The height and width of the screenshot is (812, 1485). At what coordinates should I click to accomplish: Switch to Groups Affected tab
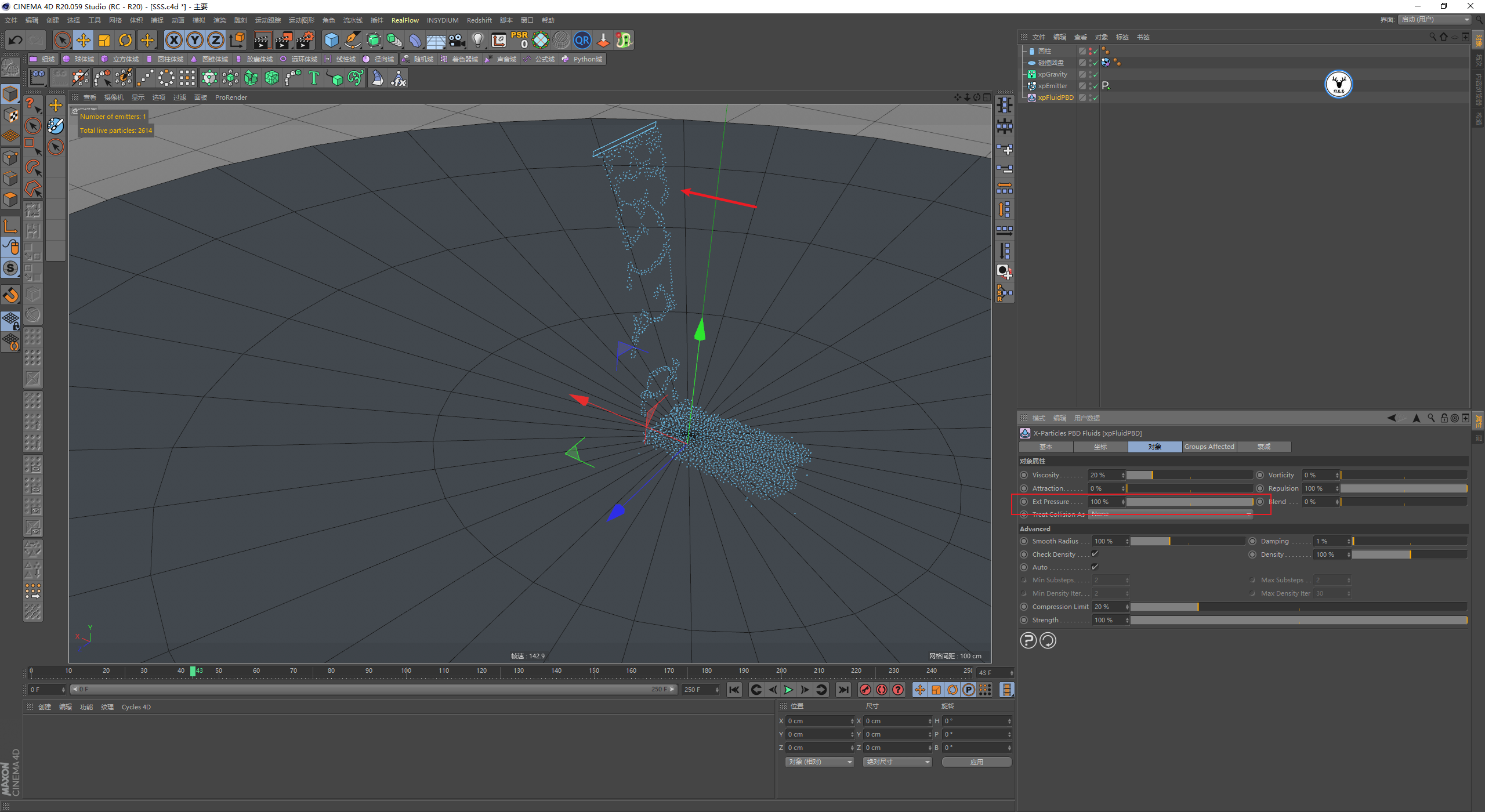1209,447
